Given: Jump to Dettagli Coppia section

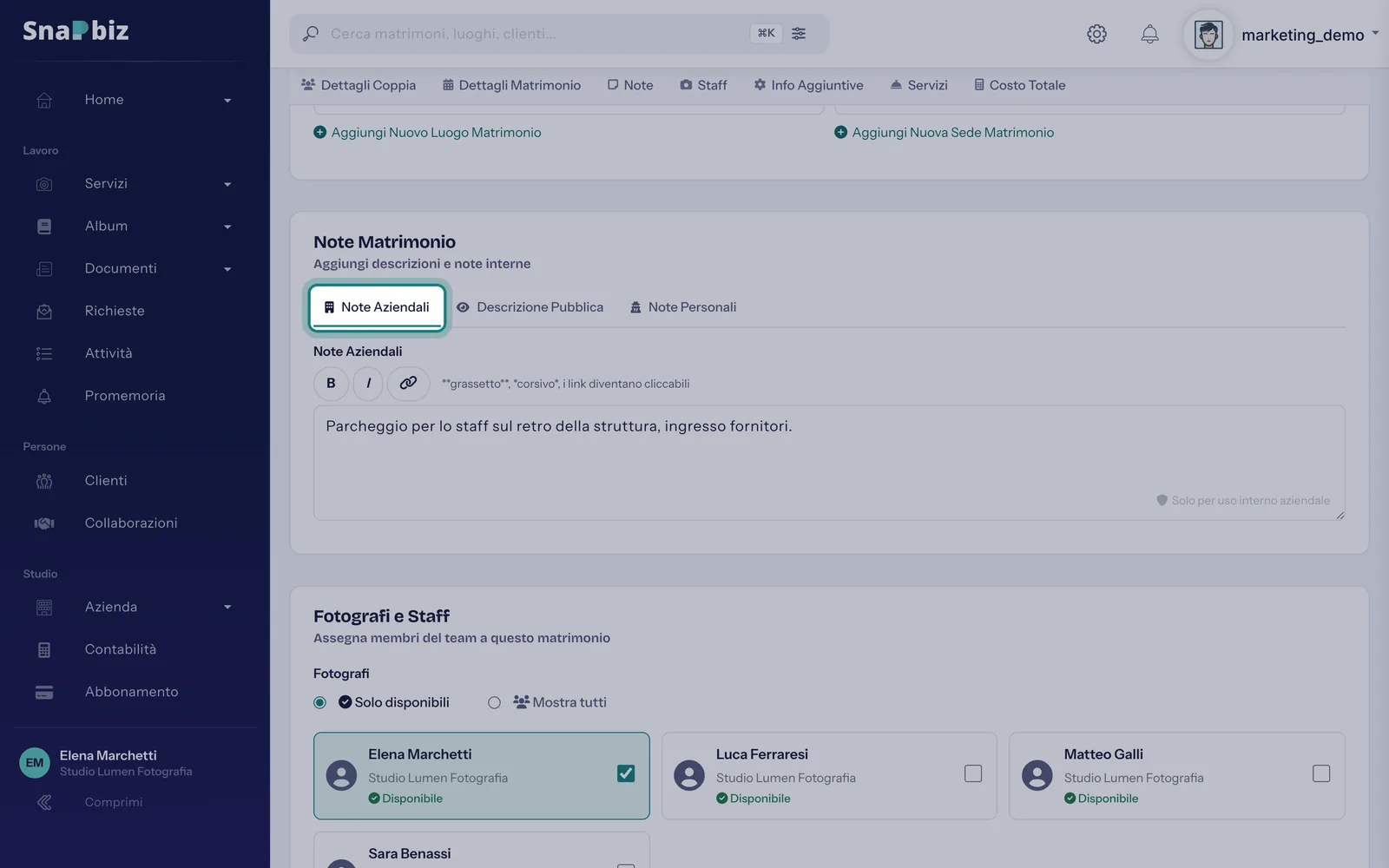Looking at the screenshot, I should coord(359,85).
